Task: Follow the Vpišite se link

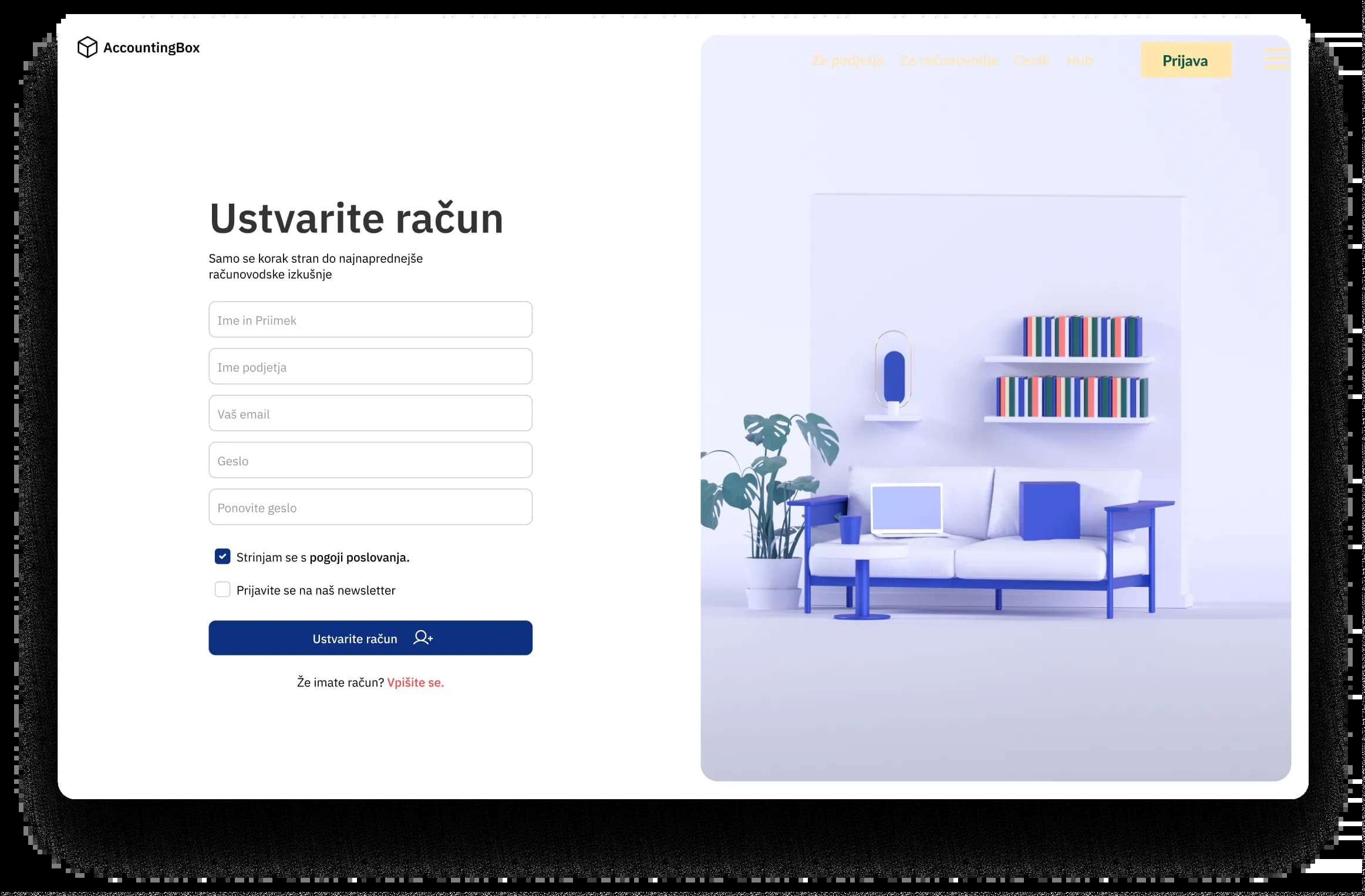Action: (415, 682)
